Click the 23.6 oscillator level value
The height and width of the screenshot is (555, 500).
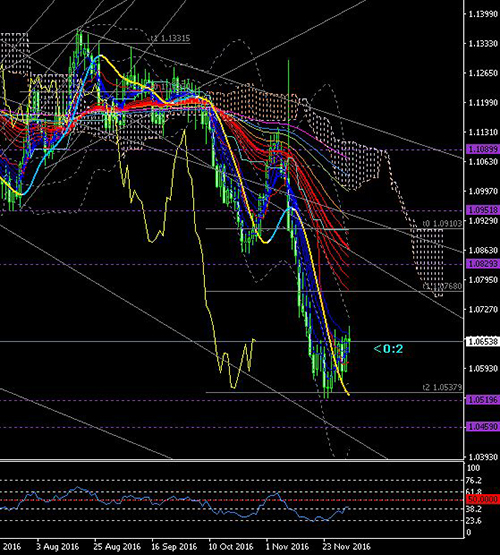coord(475,521)
